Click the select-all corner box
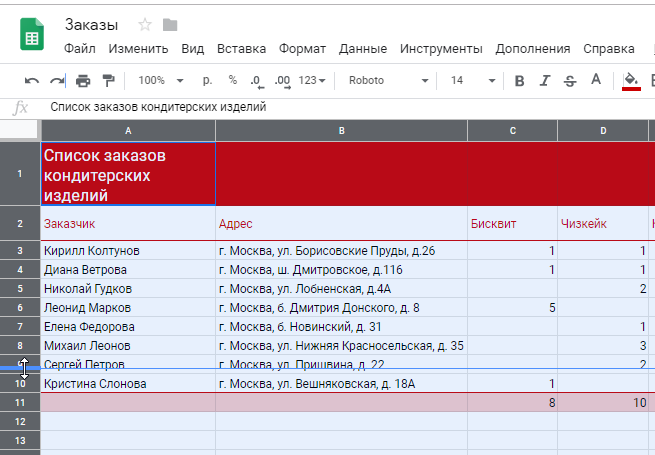This screenshot has width=655, height=455. (20, 130)
